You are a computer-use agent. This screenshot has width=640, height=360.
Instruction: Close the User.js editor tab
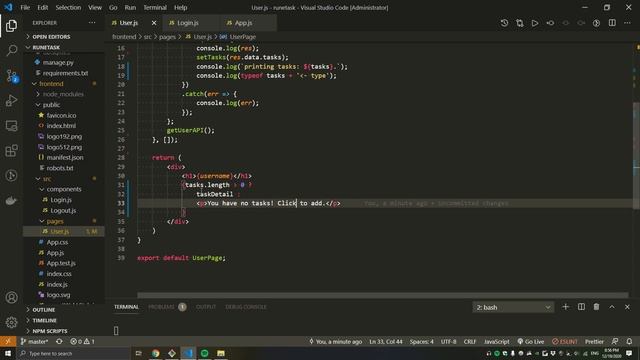[154, 23]
